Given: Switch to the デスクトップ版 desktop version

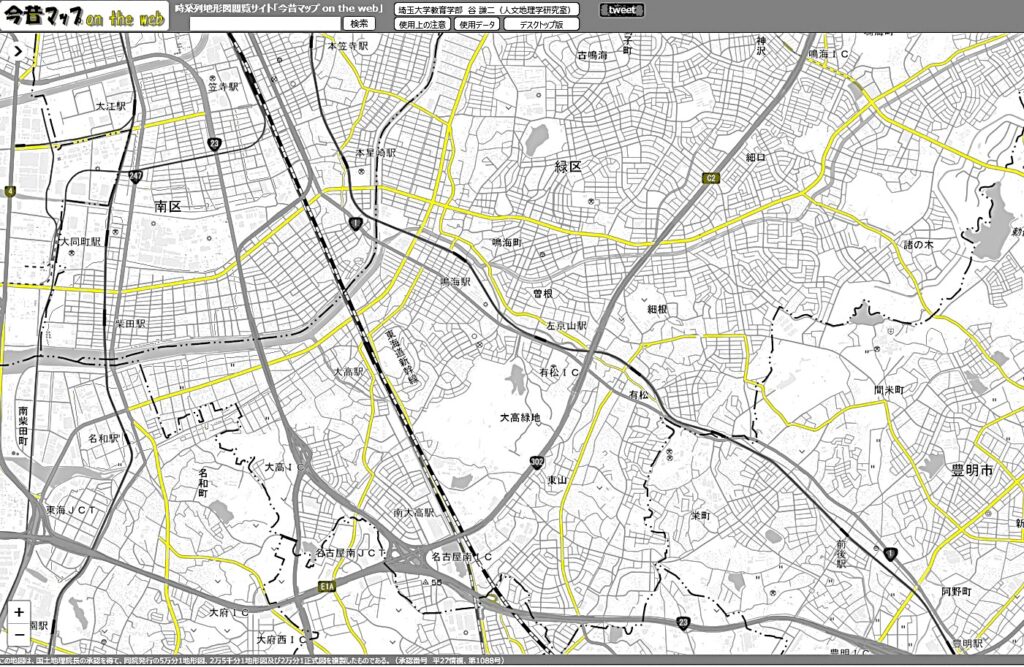Looking at the screenshot, I should coord(541,24).
